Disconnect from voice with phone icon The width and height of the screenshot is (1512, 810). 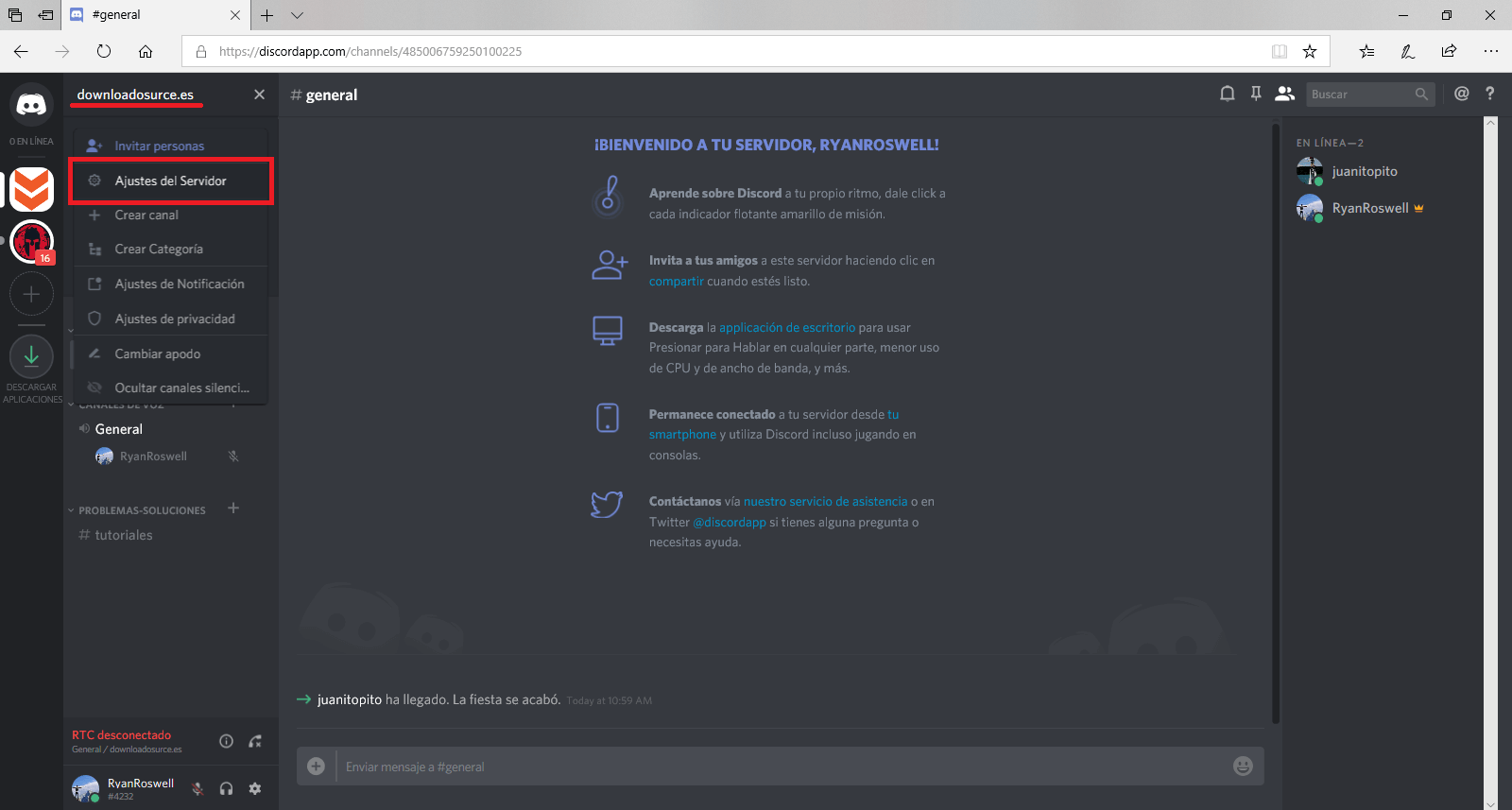255,741
